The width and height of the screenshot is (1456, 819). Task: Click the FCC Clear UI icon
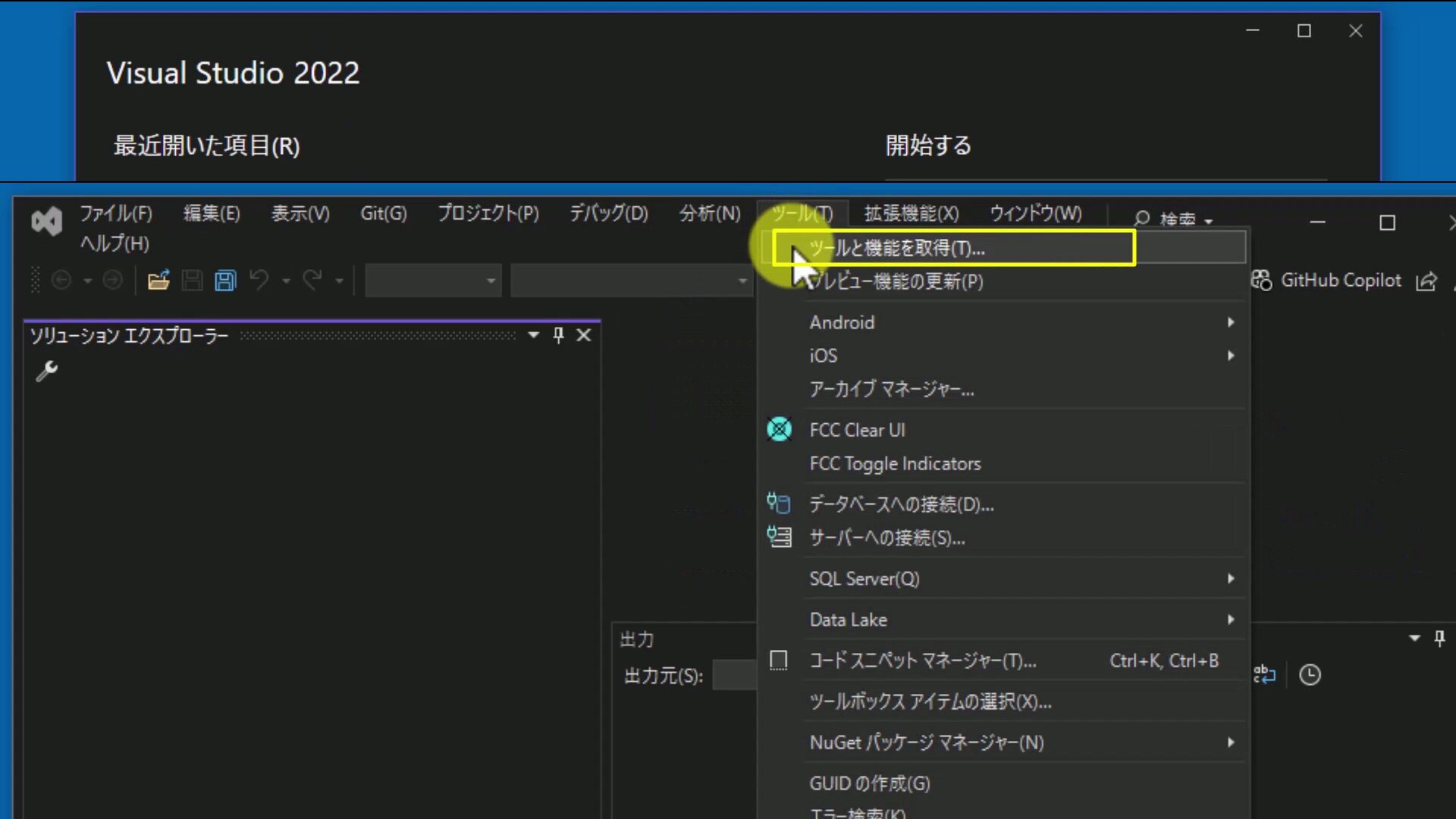click(x=780, y=429)
